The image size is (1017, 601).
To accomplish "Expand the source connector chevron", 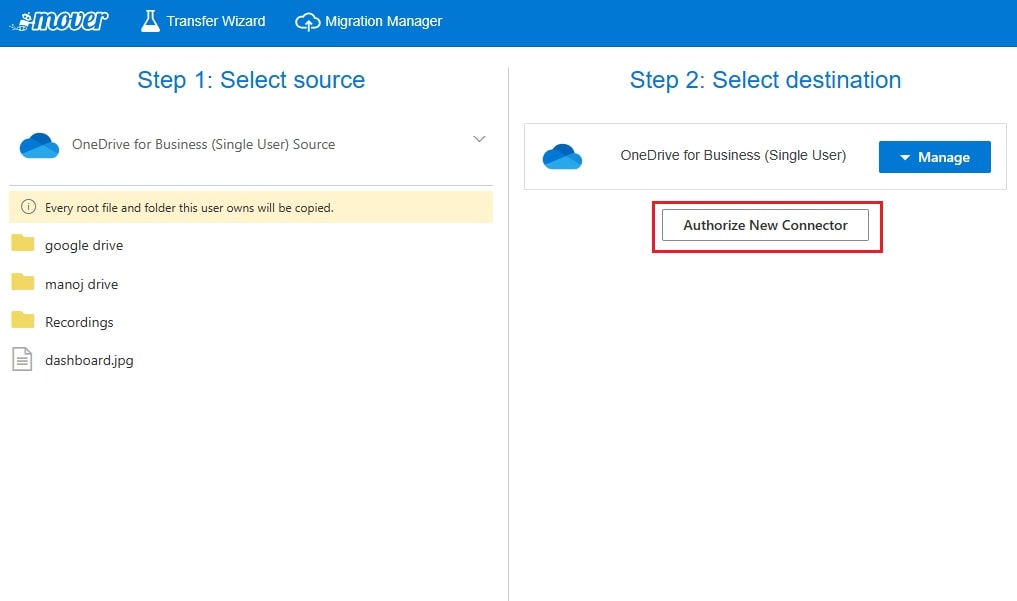I will click(479, 139).
